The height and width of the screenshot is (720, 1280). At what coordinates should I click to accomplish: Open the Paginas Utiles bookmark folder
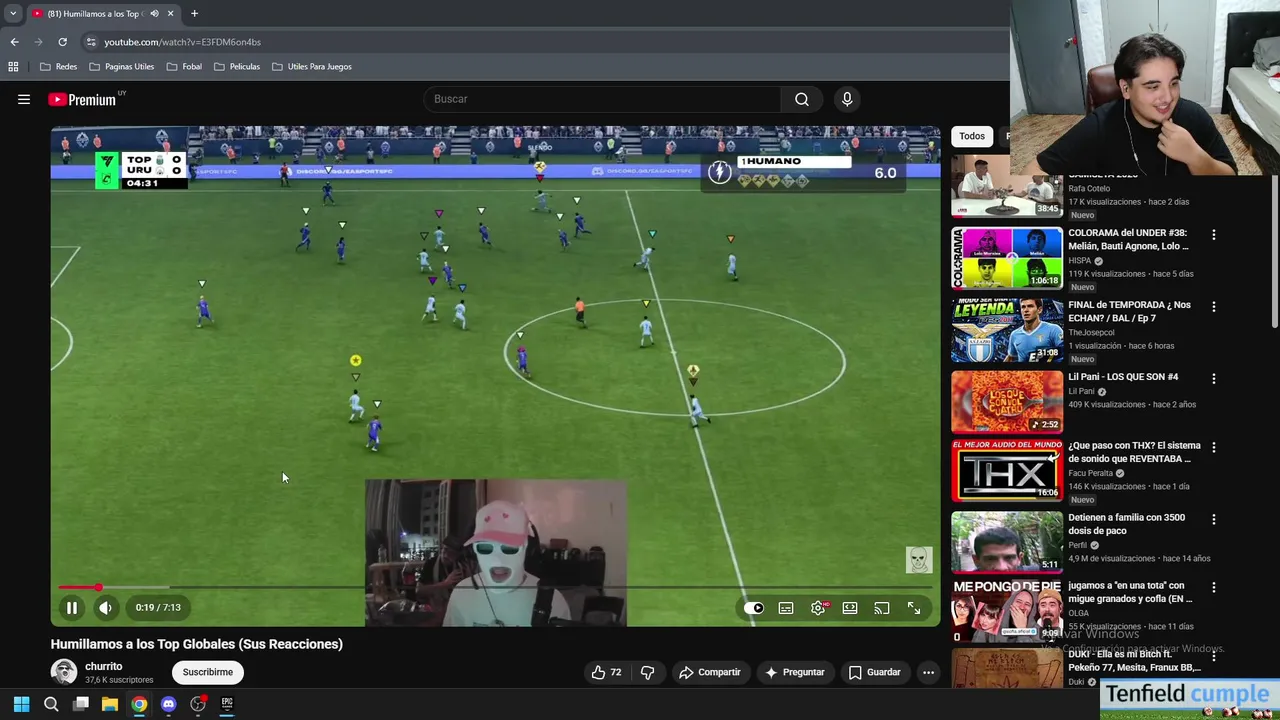click(x=122, y=67)
